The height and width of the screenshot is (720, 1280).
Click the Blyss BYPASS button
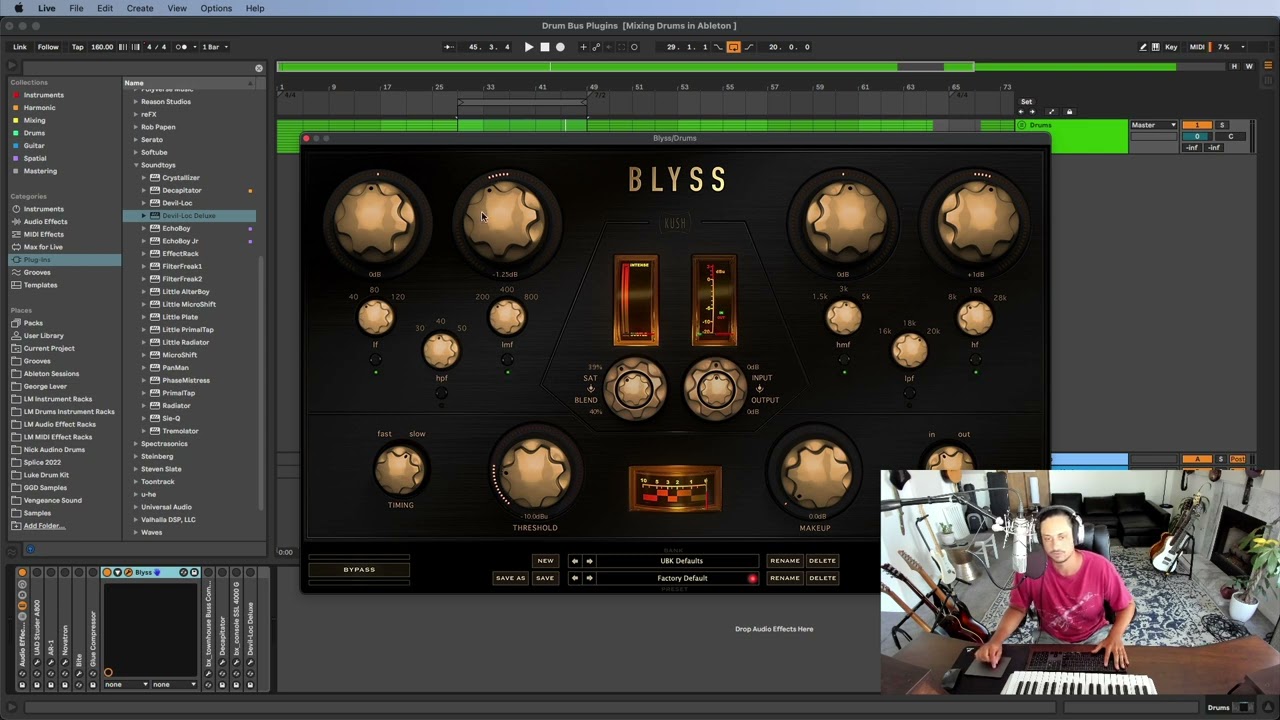[359, 570]
